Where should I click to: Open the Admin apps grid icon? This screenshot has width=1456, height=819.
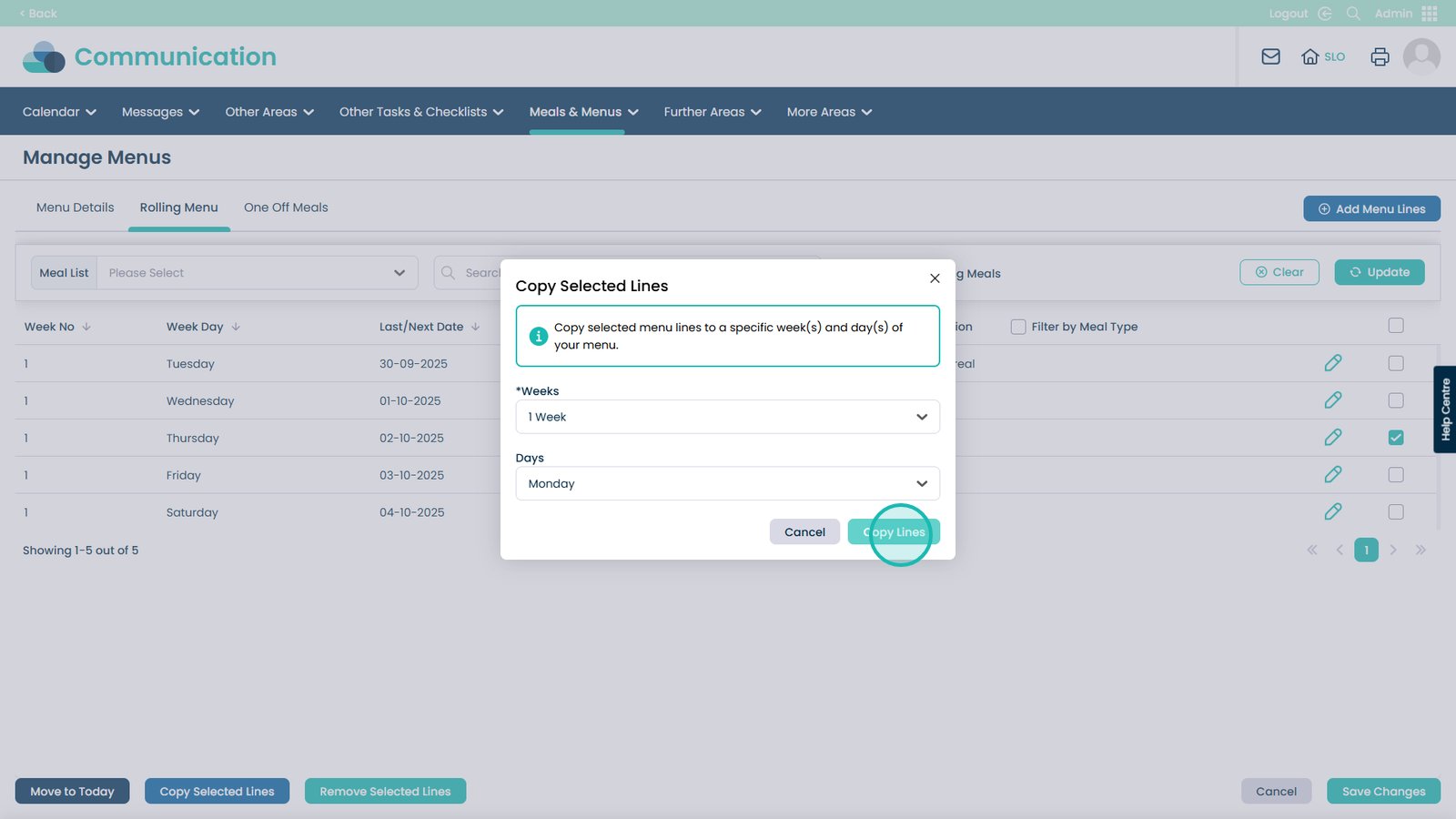[1429, 14]
